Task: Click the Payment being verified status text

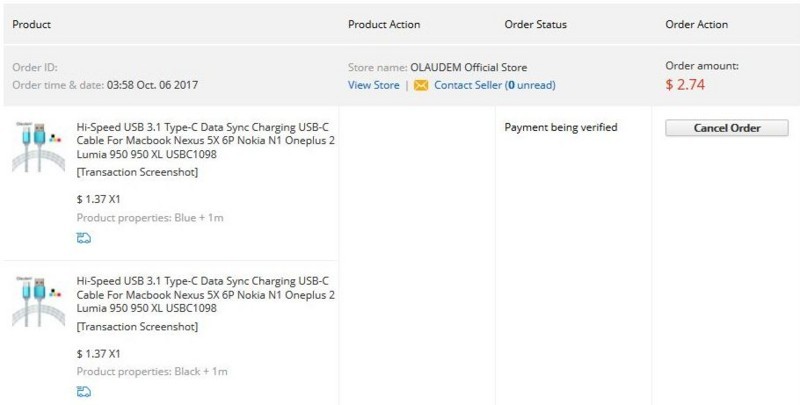Action: [561, 127]
